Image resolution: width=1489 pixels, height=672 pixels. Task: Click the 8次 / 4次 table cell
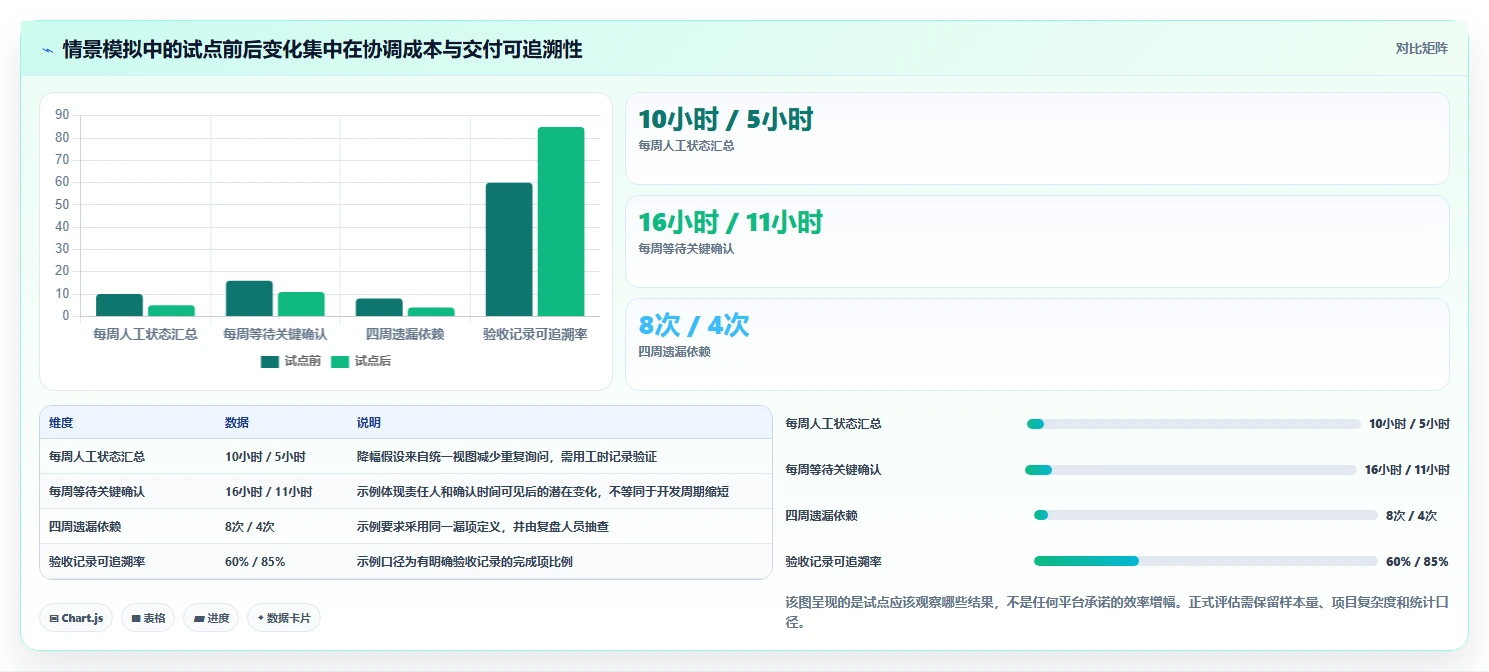(x=250, y=526)
